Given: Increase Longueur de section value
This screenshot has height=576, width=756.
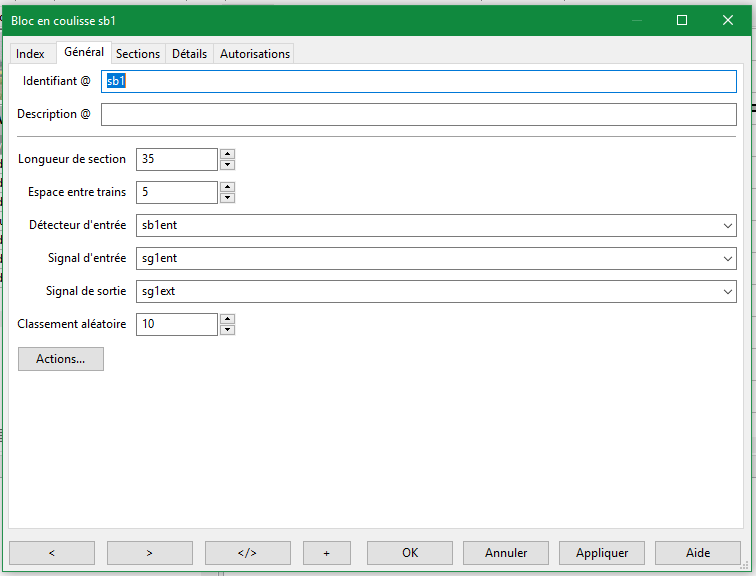Looking at the screenshot, I should click(228, 154).
